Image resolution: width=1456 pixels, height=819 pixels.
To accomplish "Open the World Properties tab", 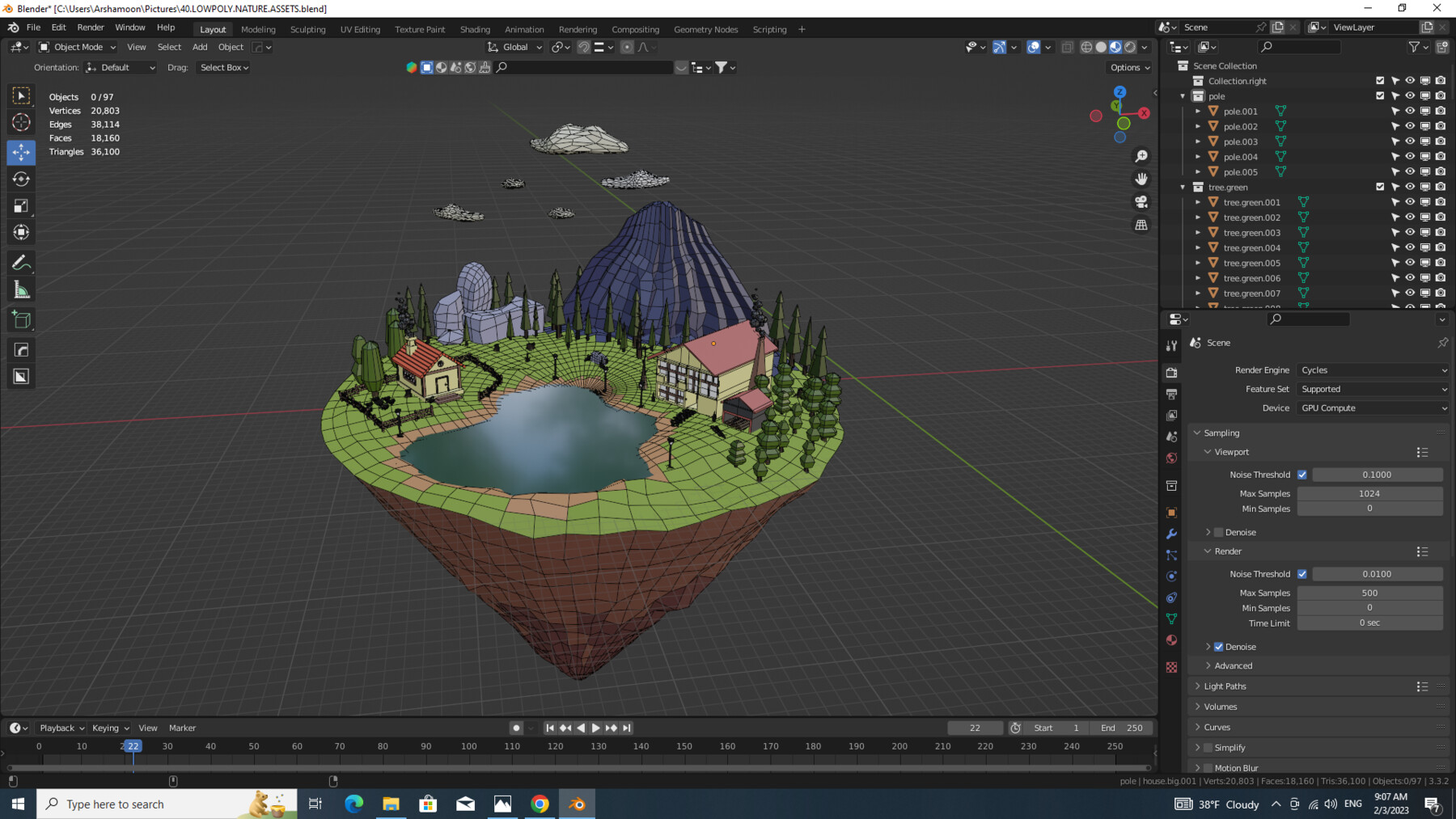I will pyautogui.click(x=1171, y=457).
